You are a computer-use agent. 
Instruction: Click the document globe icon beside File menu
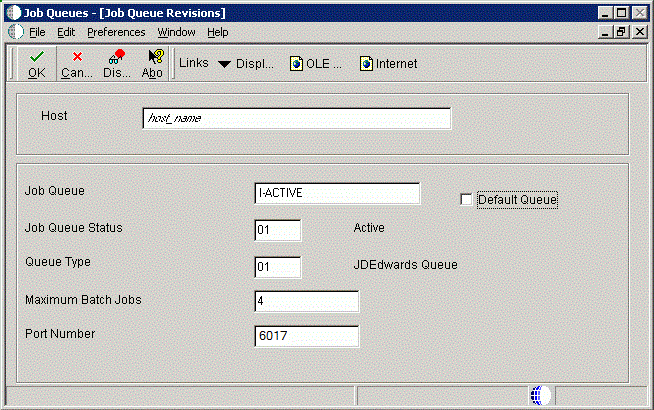click(16, 32)
